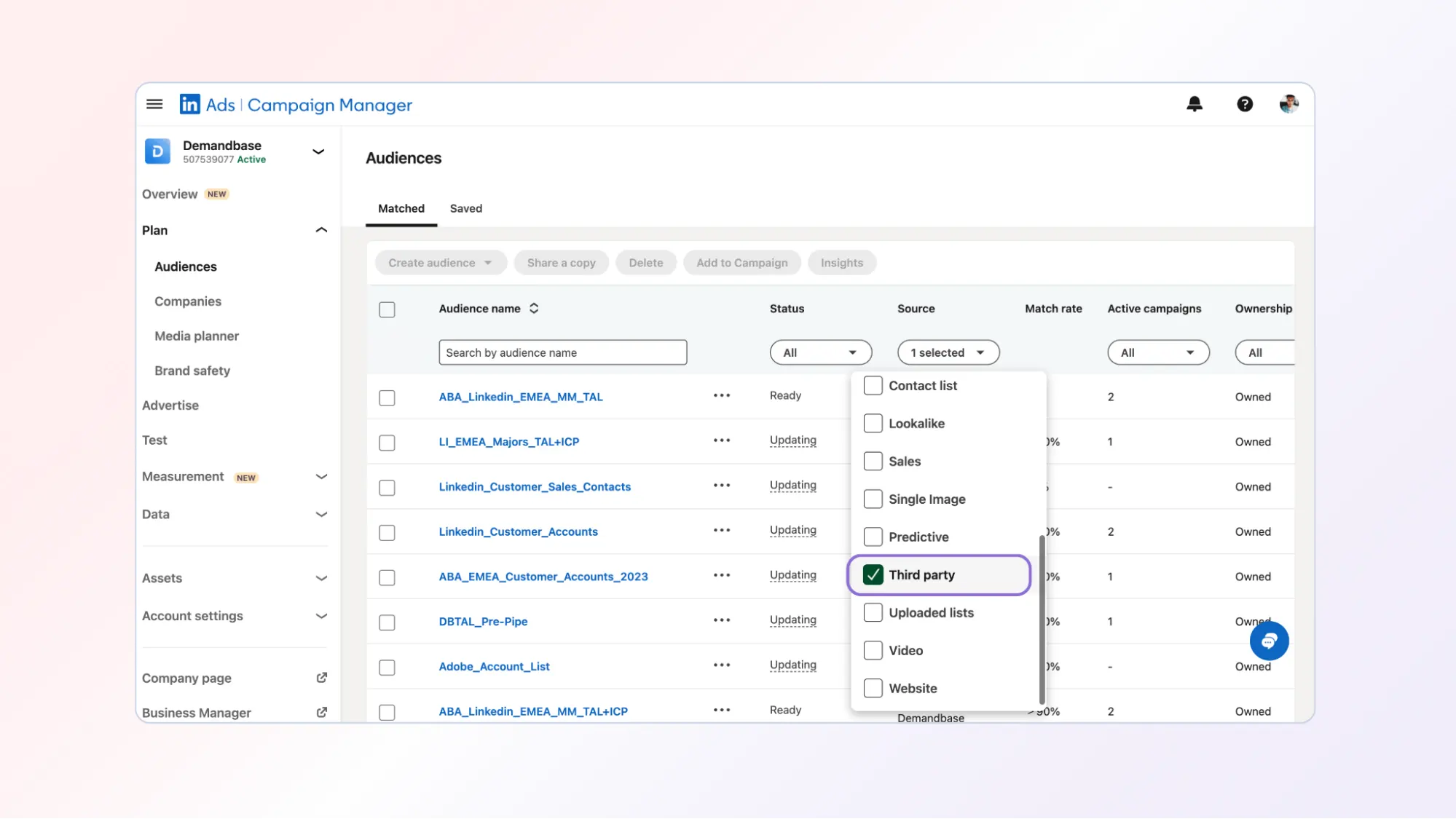The image size is (1456, 819).
Task: Open the notifications bell
Action: pos(1195,104)
